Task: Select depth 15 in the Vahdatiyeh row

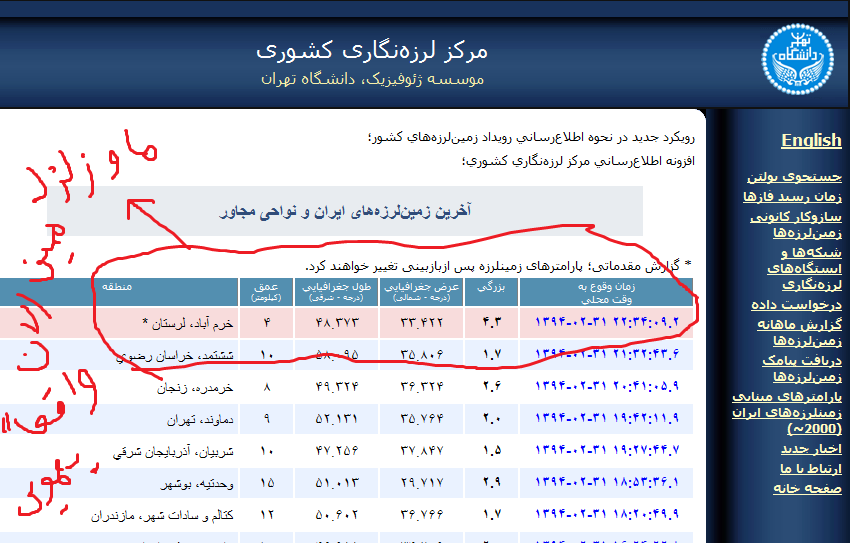Action: [x=267, y=483]
